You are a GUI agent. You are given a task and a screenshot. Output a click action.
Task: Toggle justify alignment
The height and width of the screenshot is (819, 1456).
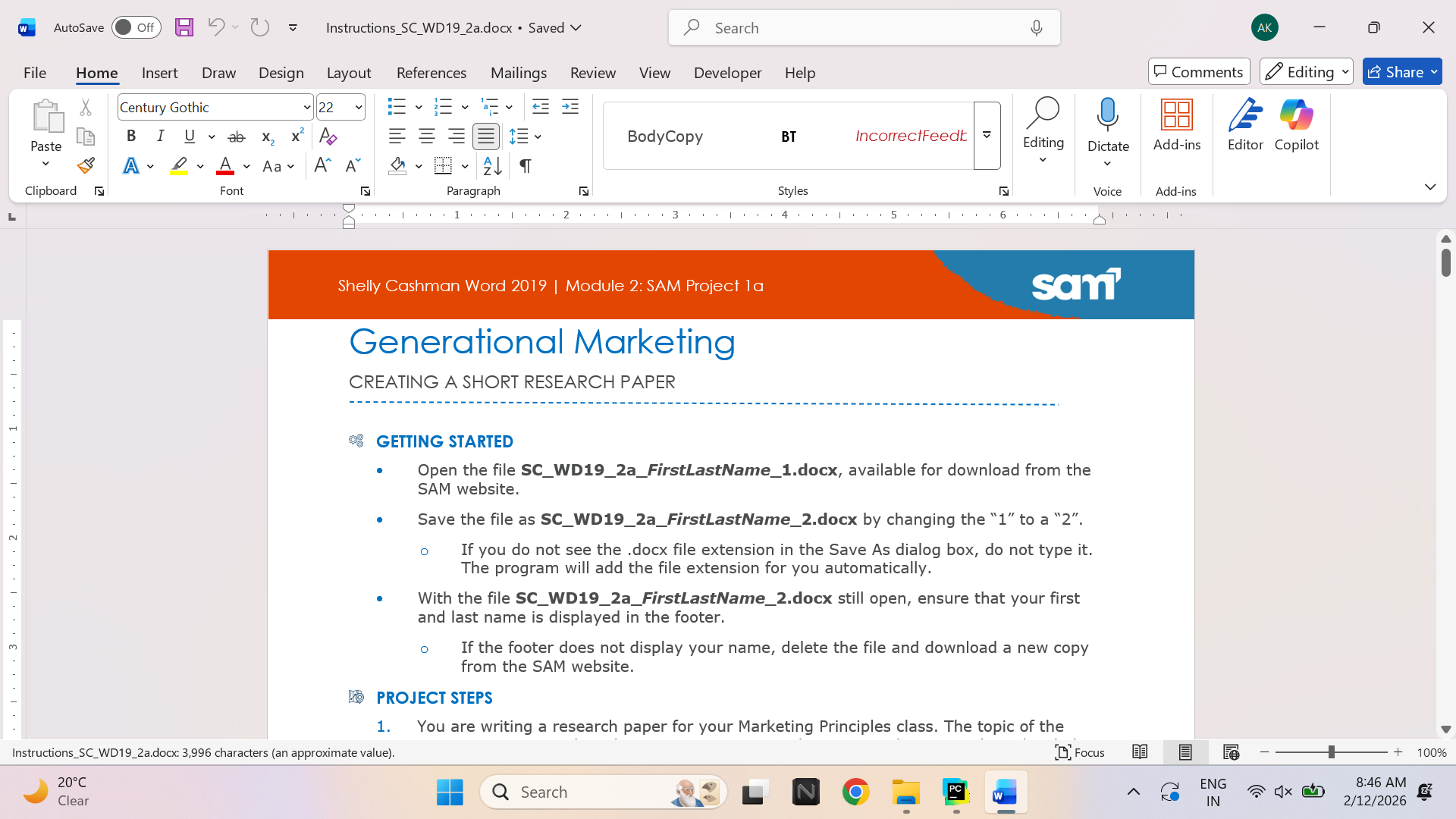[x=486, y=136]
